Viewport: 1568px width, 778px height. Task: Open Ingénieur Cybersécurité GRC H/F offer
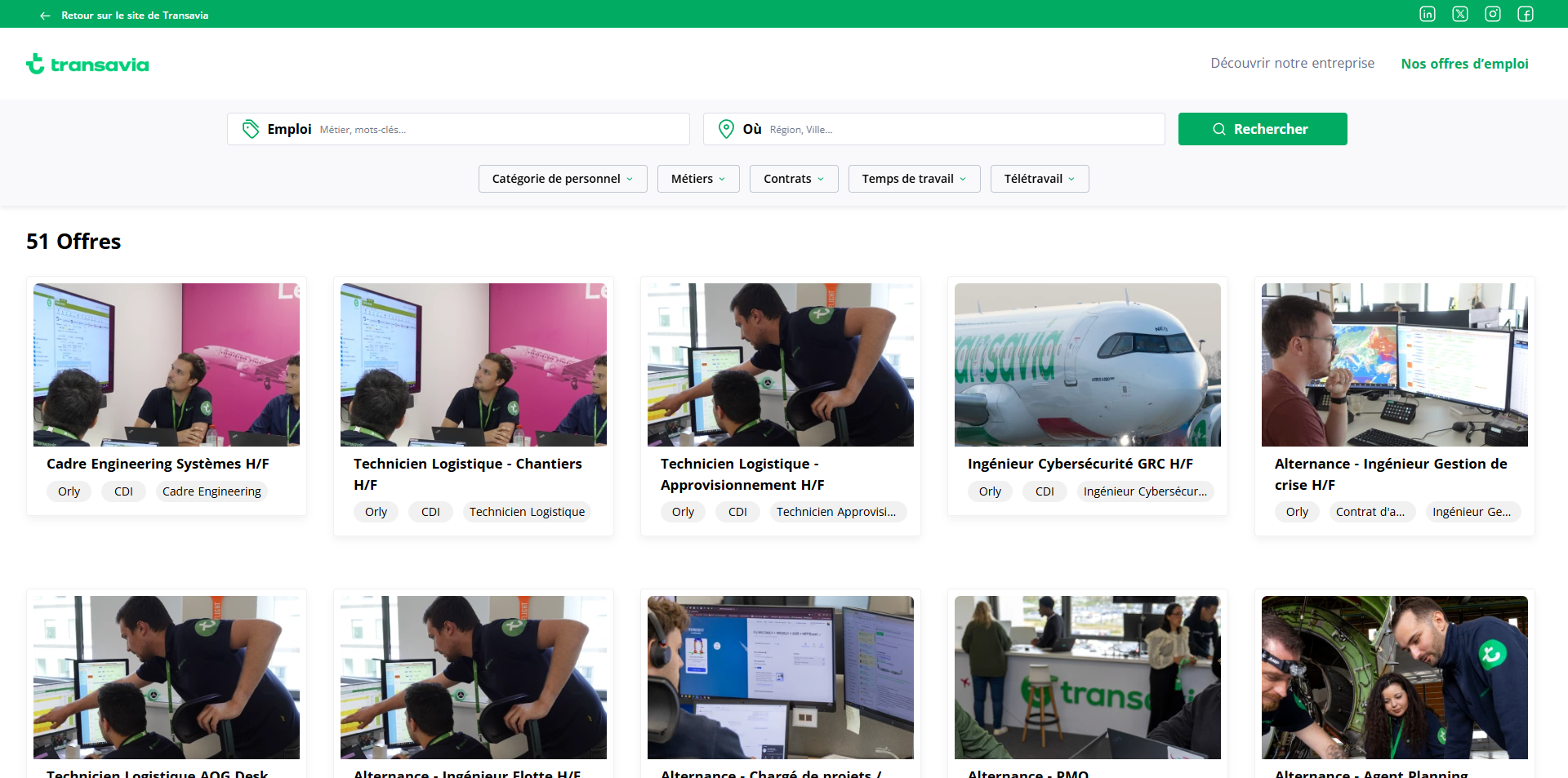(x=1080, y=464)
